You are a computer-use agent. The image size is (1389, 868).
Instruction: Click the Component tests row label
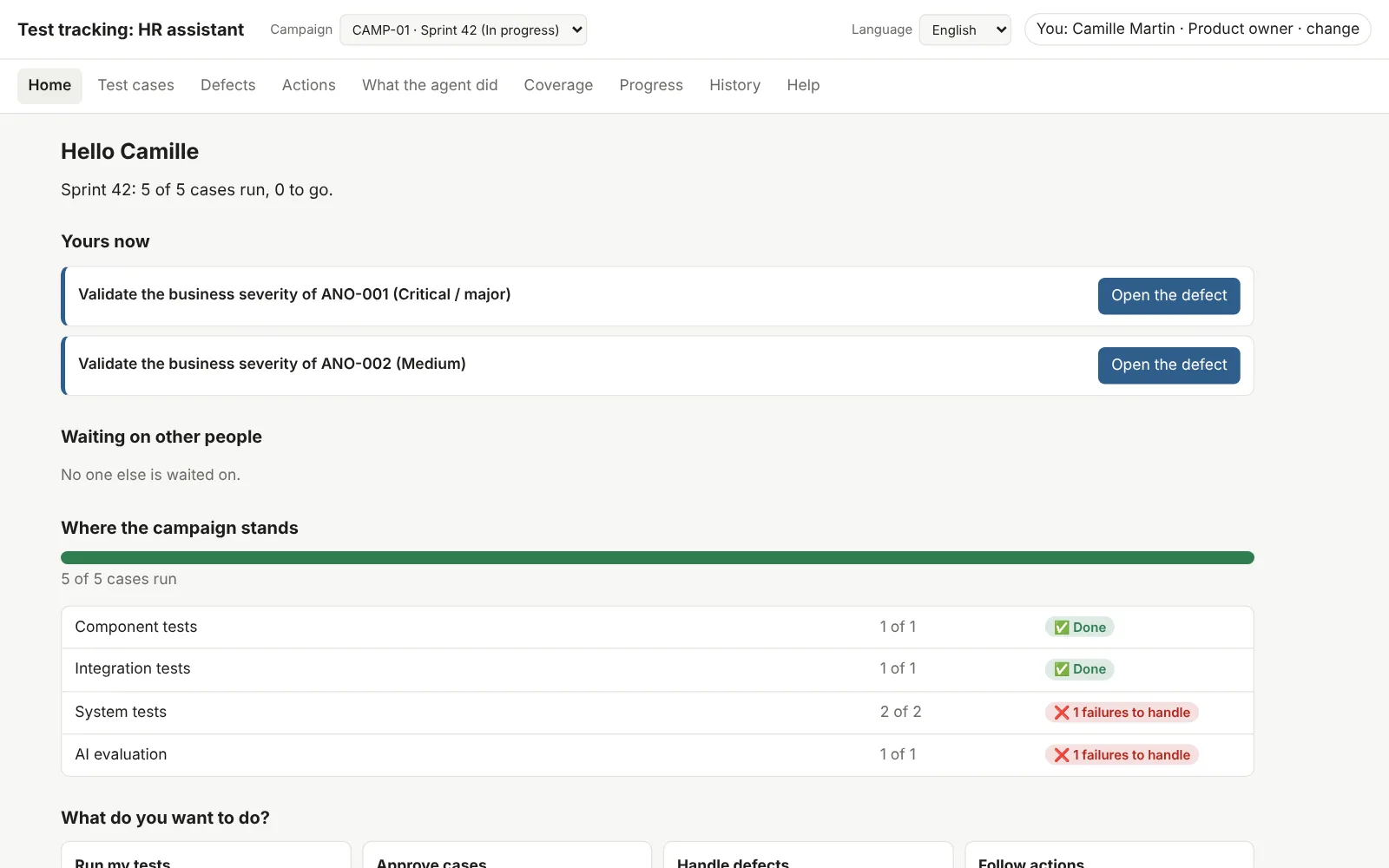135,627
